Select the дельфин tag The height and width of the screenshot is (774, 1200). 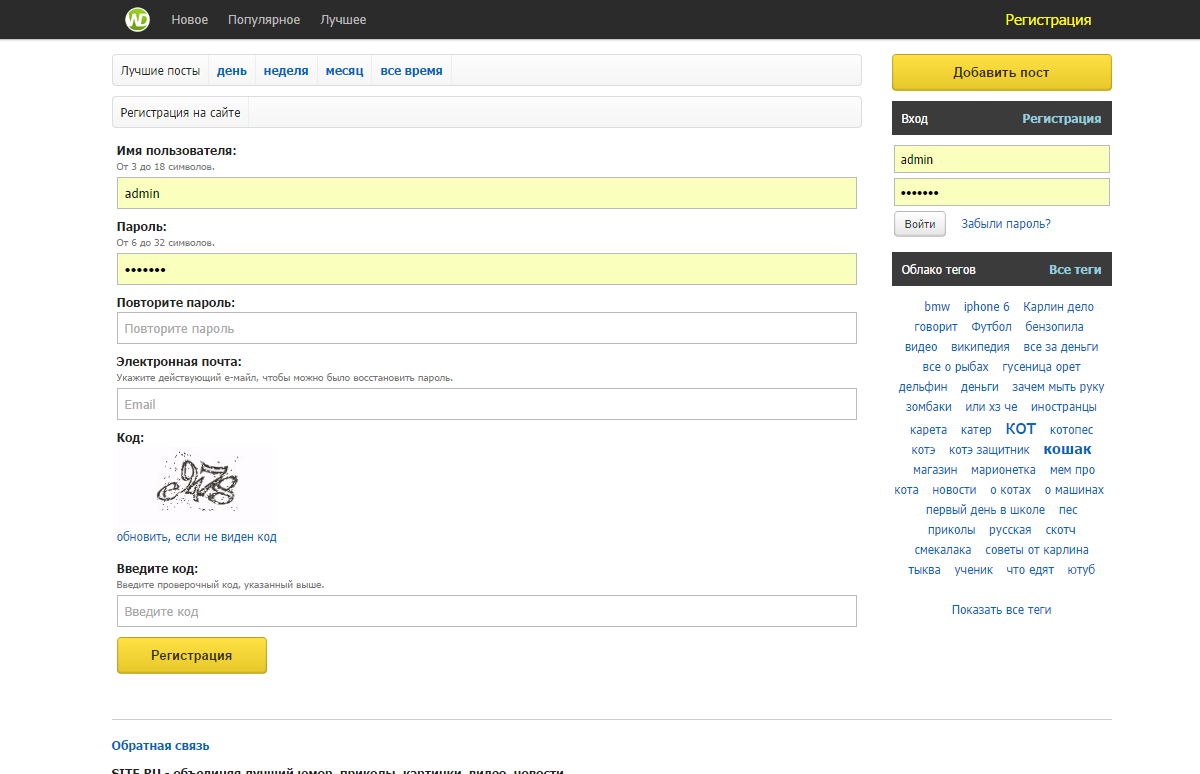(x=923, y=387)
